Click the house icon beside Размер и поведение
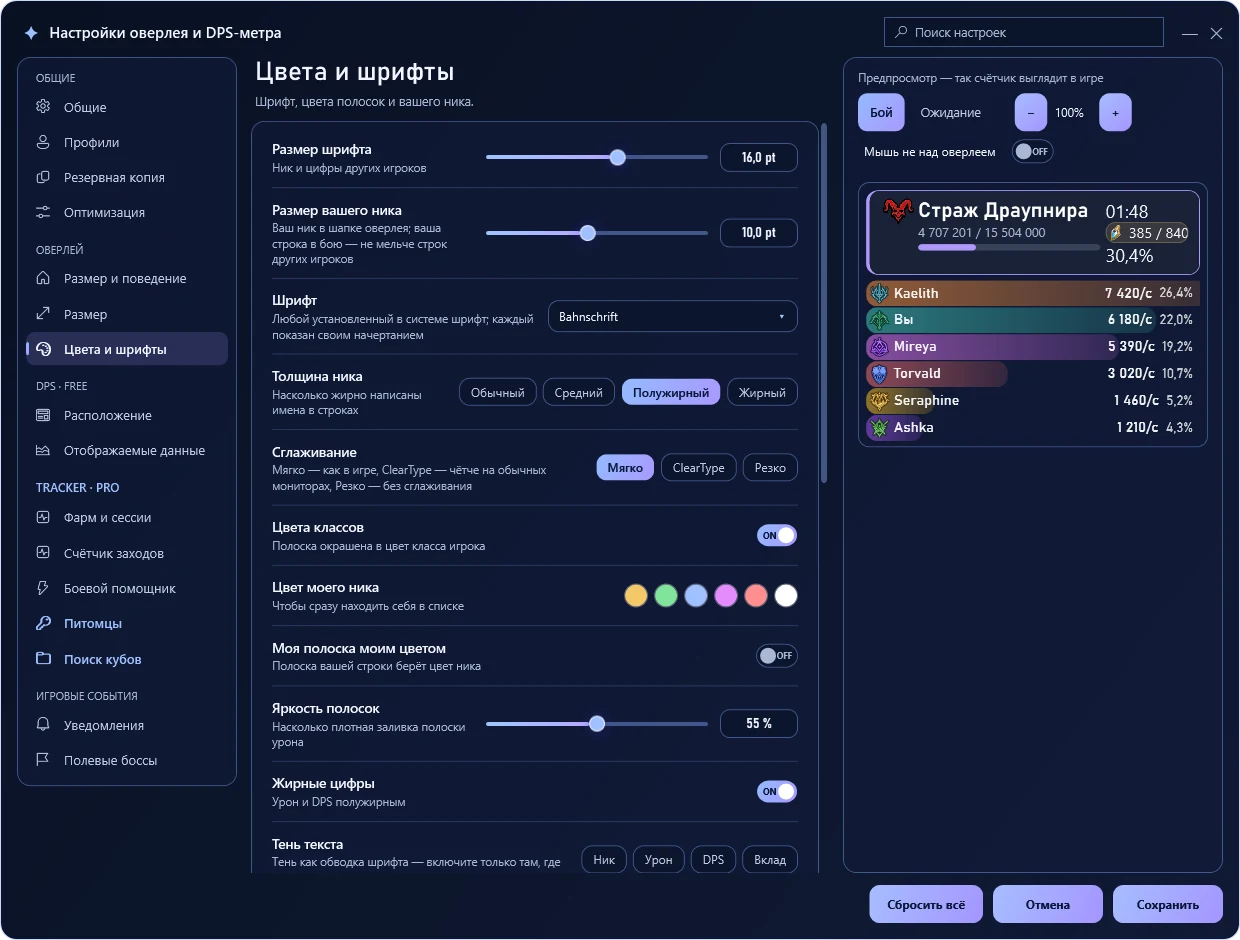The image size is (1240, 940). 43,278
